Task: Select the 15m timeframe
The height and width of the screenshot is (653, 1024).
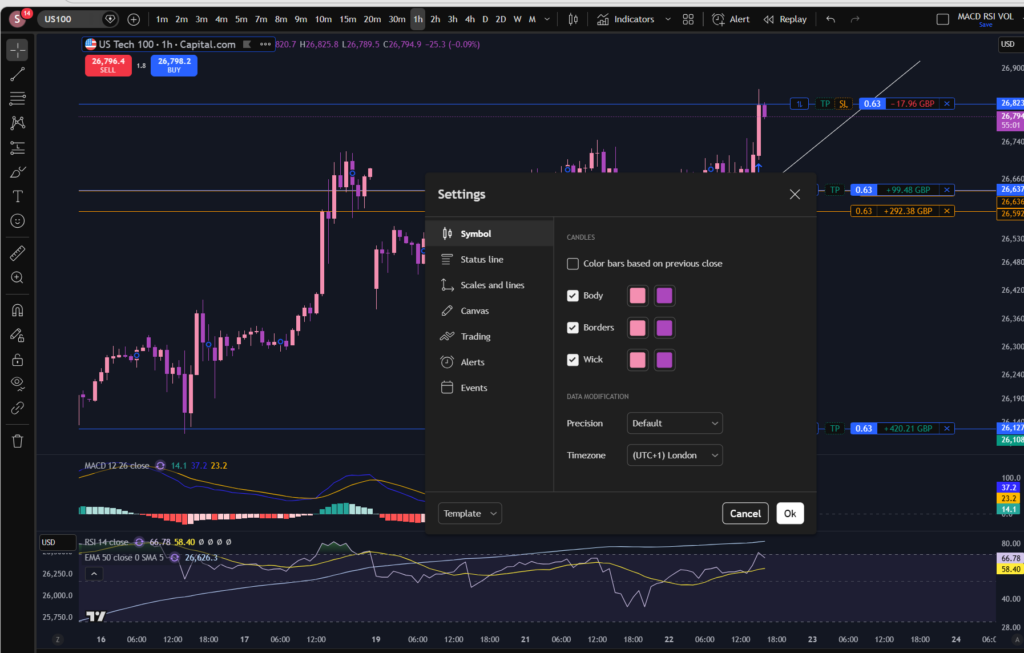Action: click(x=348, y=19)
